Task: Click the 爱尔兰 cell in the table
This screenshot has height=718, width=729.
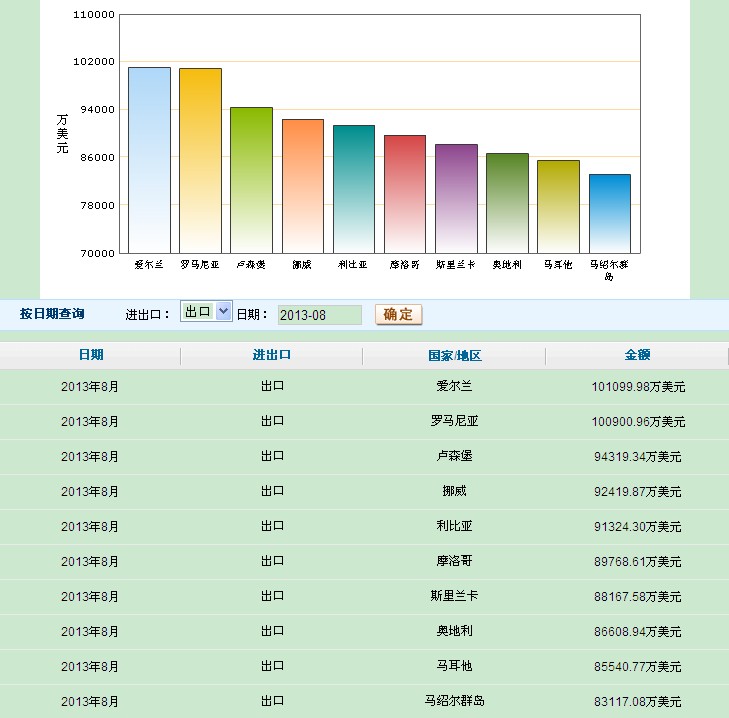Action: pyautogui.click(x=454, y=386)
